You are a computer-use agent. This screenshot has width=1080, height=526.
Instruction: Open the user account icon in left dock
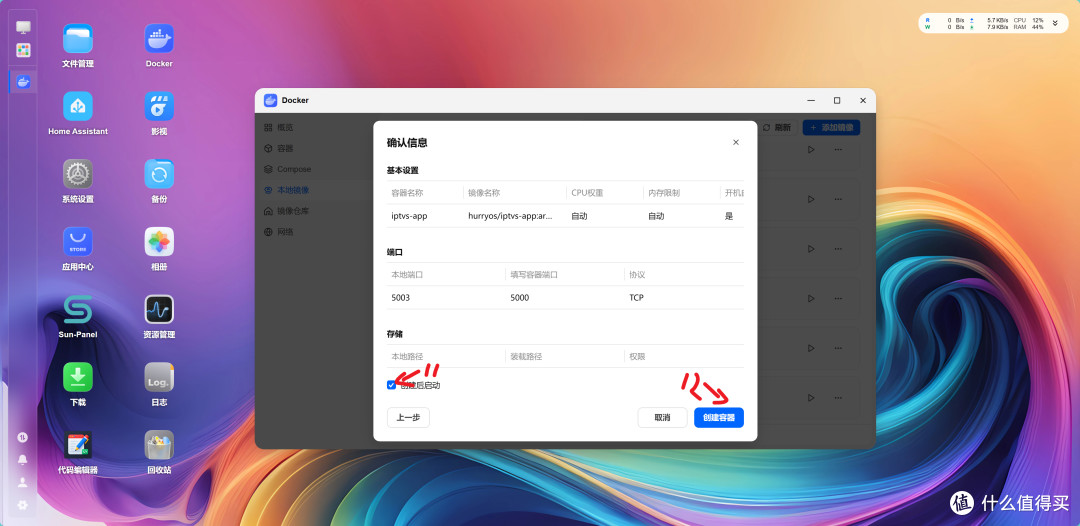23,482
